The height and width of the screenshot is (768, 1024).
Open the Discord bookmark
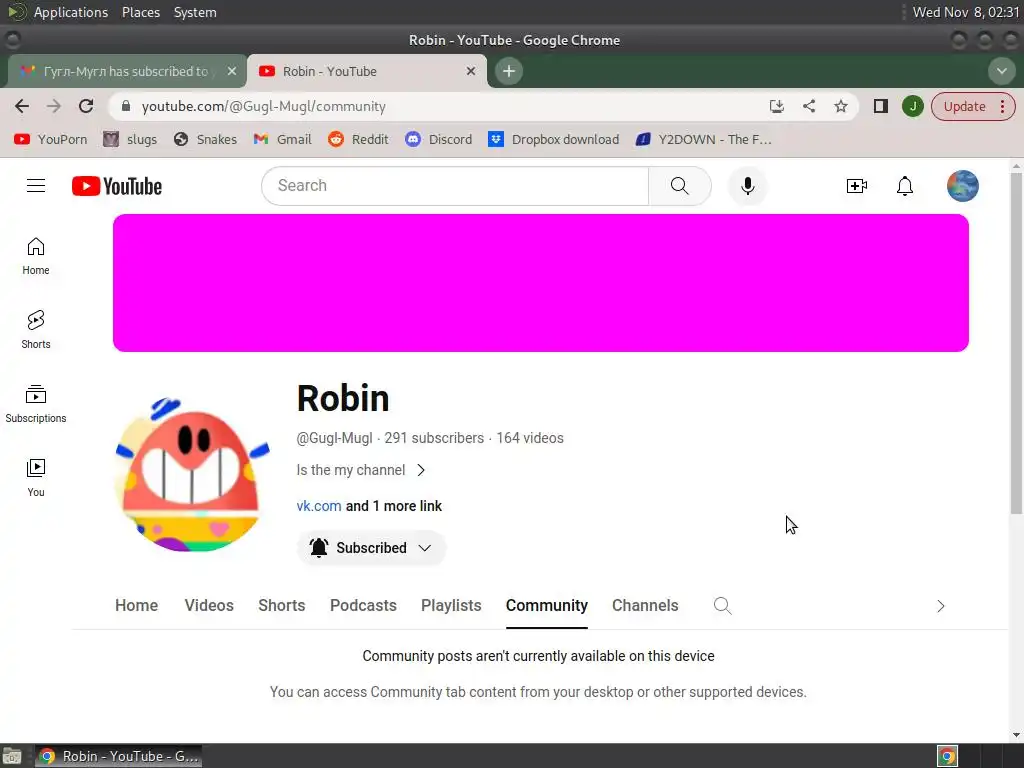pyautogui.click(x=439, y=139)
